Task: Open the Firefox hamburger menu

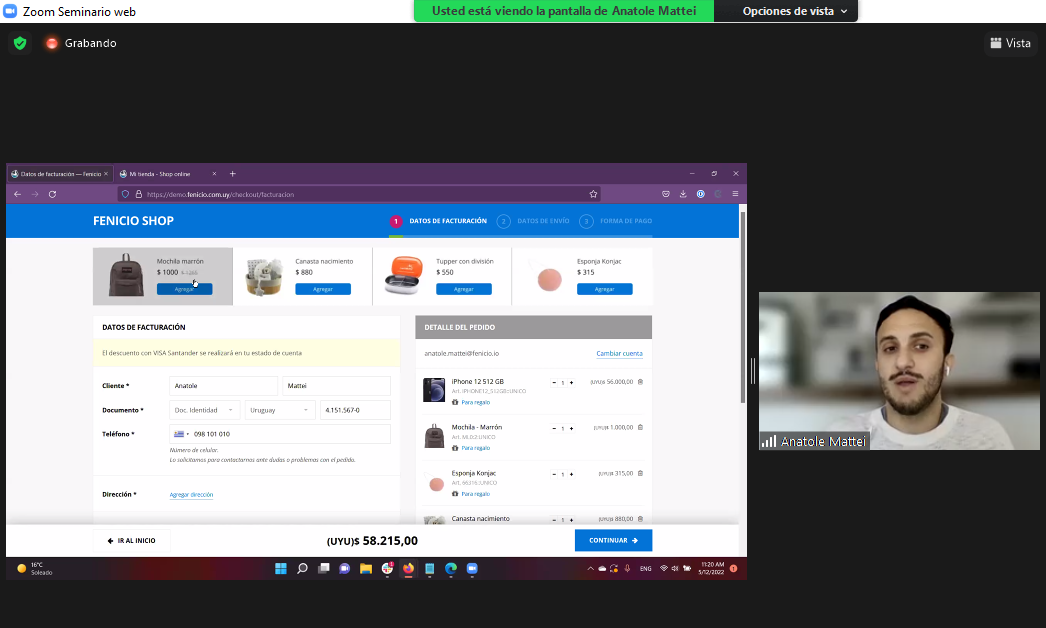Action: (735, 194)
